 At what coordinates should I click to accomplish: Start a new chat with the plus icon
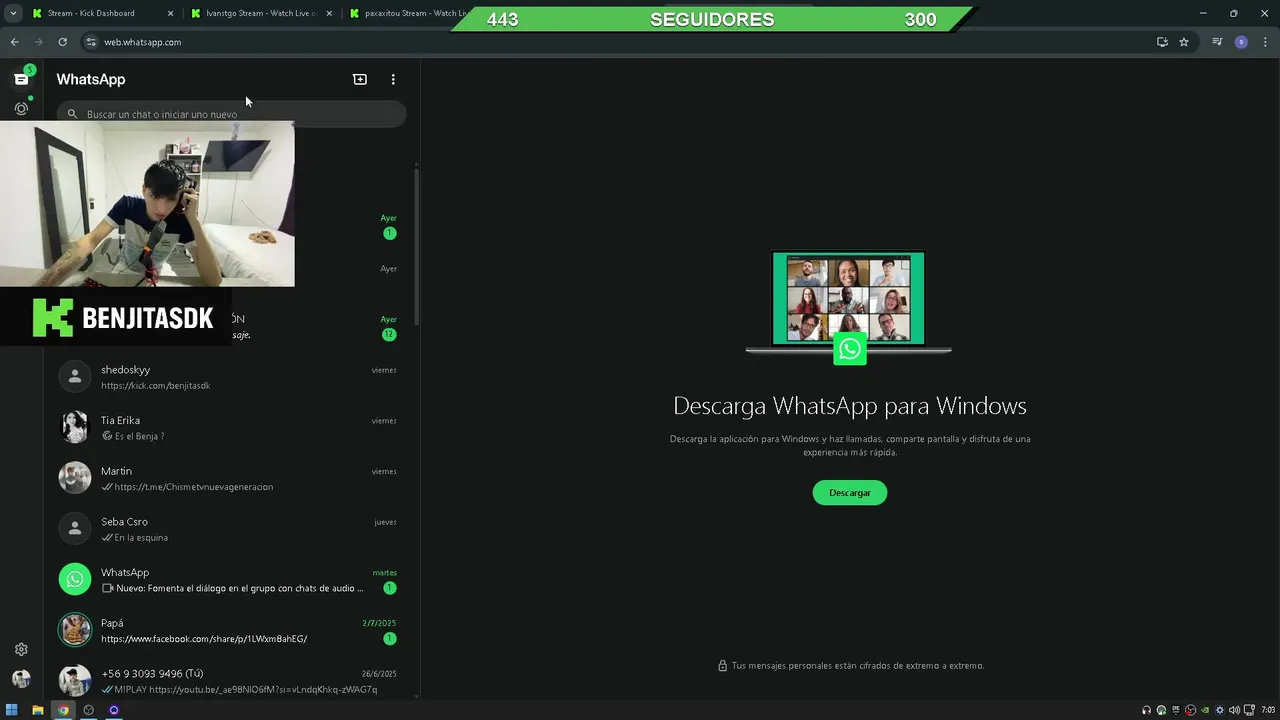360,79
